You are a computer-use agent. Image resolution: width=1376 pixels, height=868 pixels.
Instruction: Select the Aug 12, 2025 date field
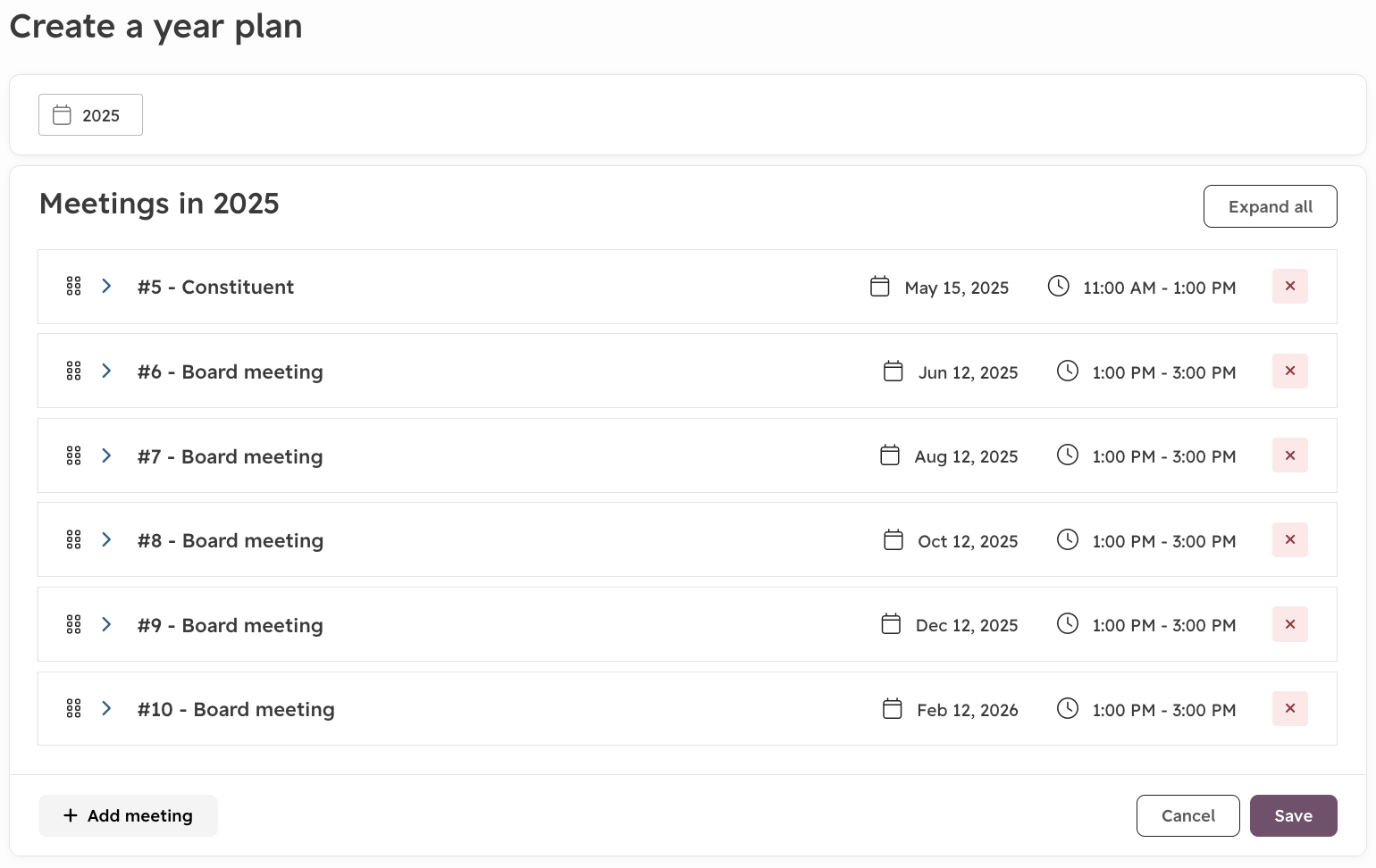(949, 456)
